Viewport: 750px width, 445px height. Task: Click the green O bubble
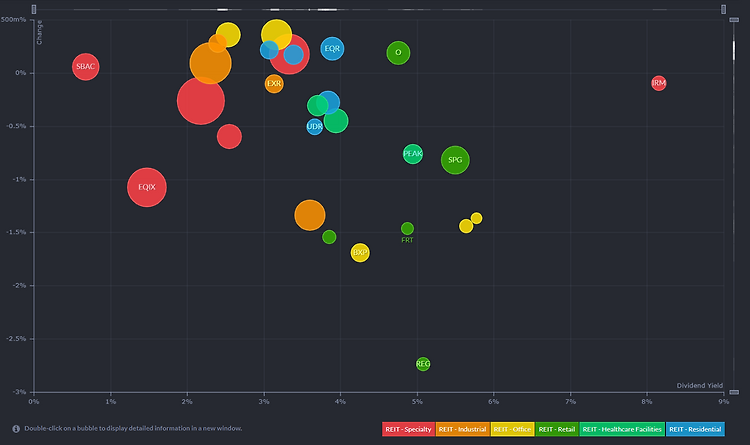[398, 53]
